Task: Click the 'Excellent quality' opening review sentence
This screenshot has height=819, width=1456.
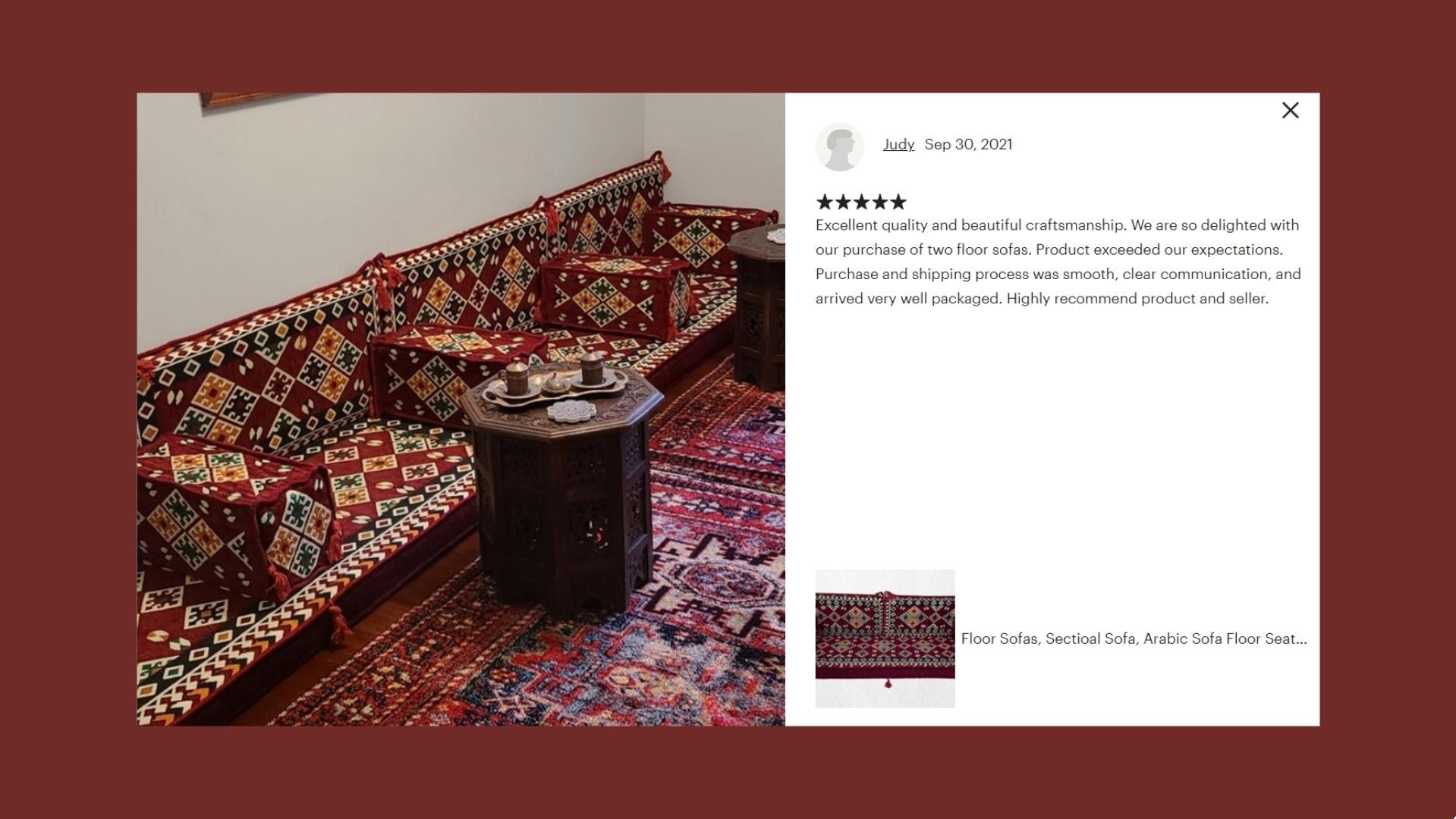Action: (x=971, y=225)
